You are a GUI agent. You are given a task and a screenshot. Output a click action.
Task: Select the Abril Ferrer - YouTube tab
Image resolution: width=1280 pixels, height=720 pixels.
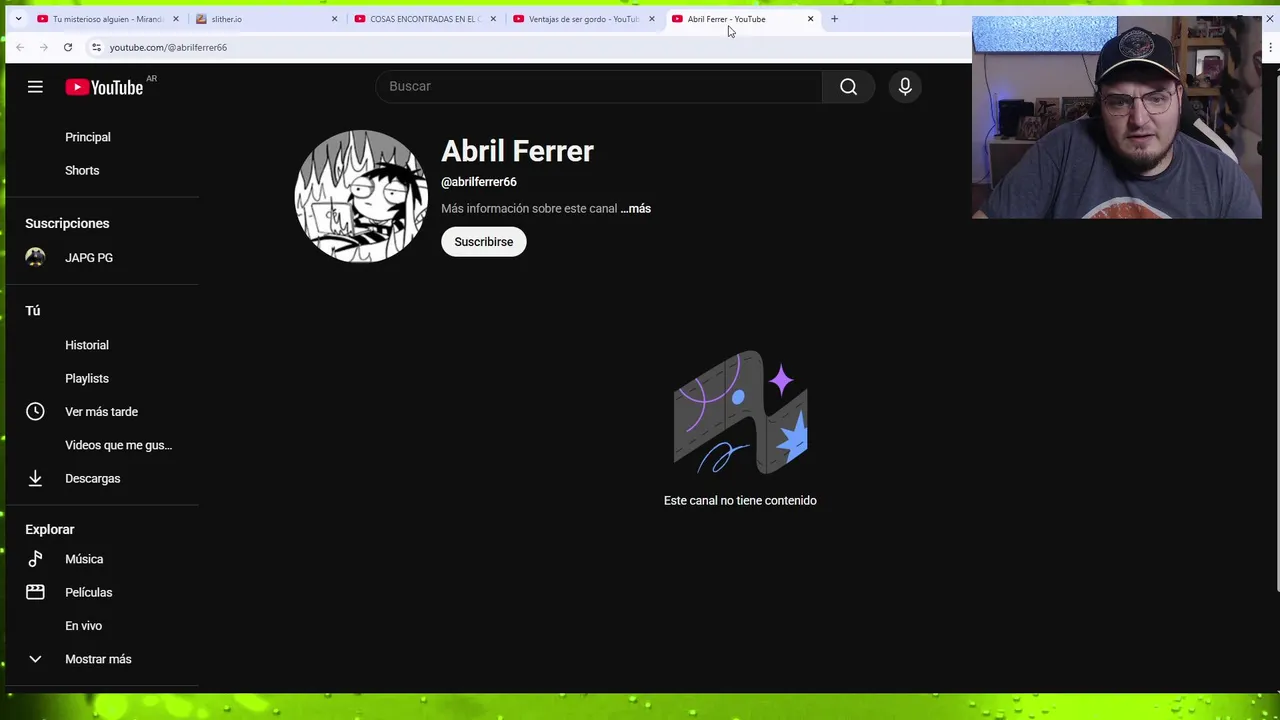coord(743,19)
